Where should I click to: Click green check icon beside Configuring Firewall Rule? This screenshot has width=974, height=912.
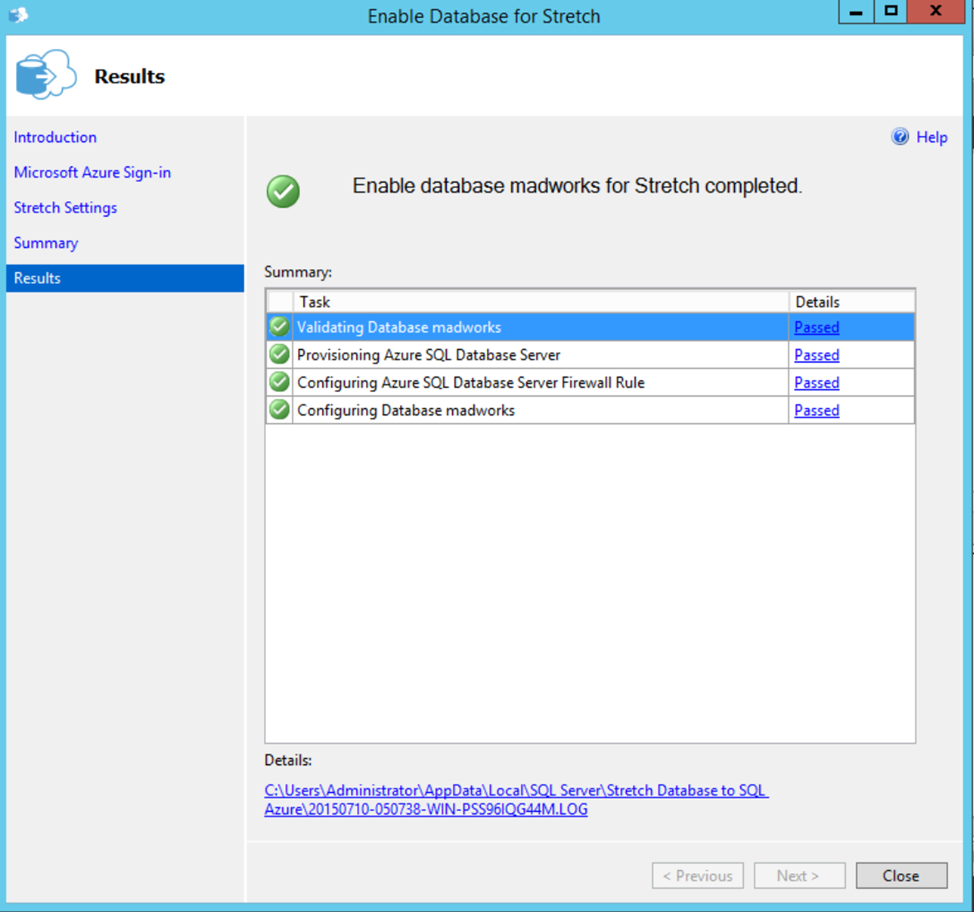pyautogui.click(x=280, y=382)
